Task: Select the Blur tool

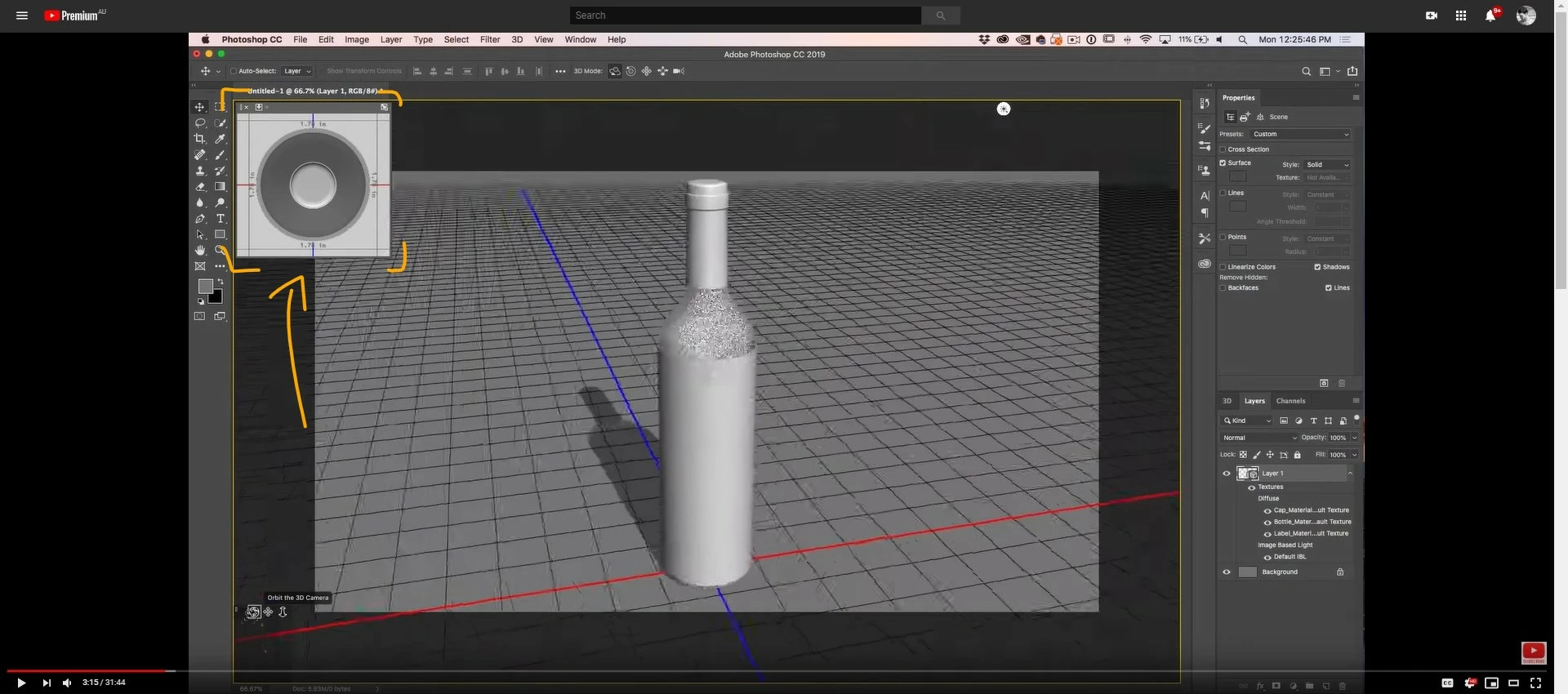Action: 199,202
